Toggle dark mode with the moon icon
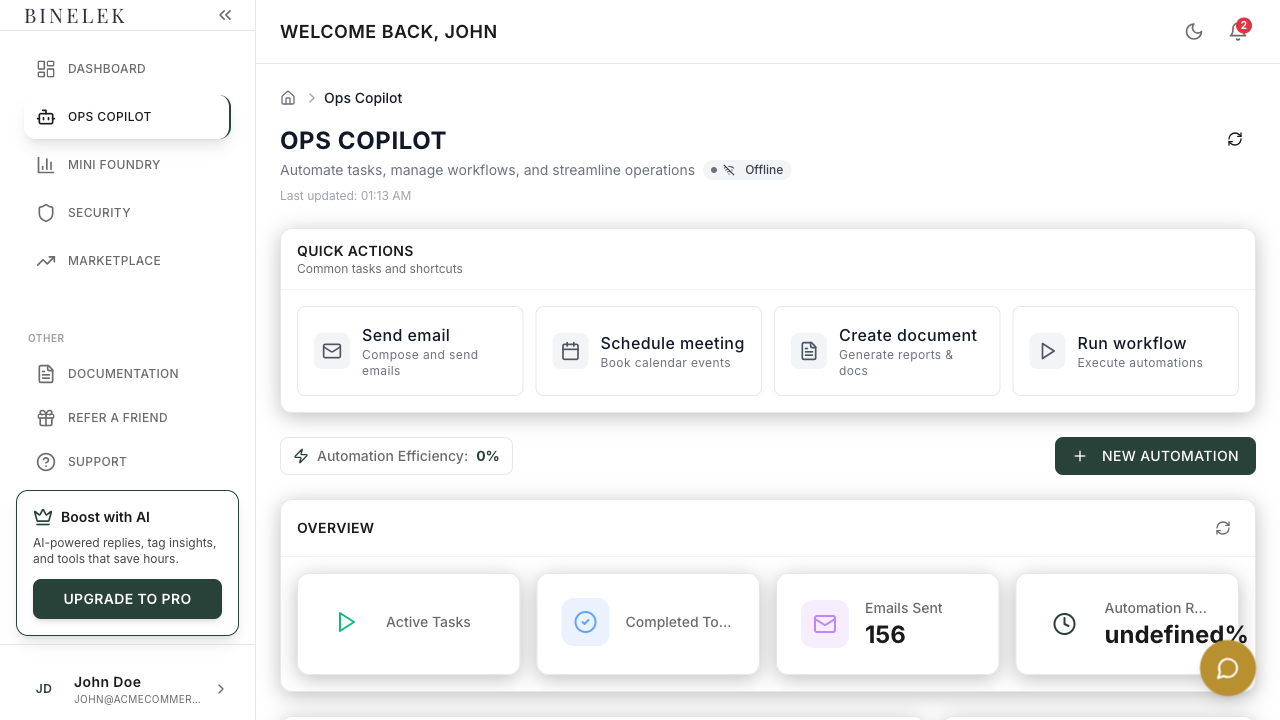 click(1194, 31)
